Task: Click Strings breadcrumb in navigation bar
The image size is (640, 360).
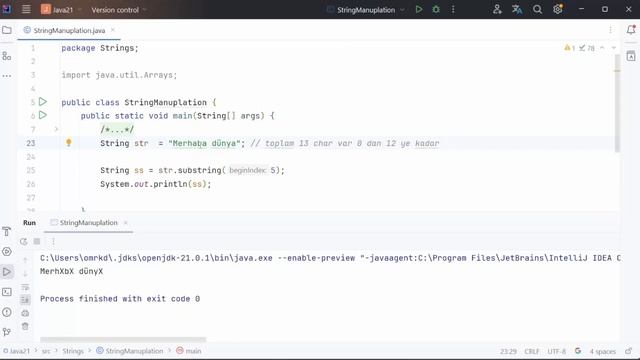Action: (x=73, y=351)
